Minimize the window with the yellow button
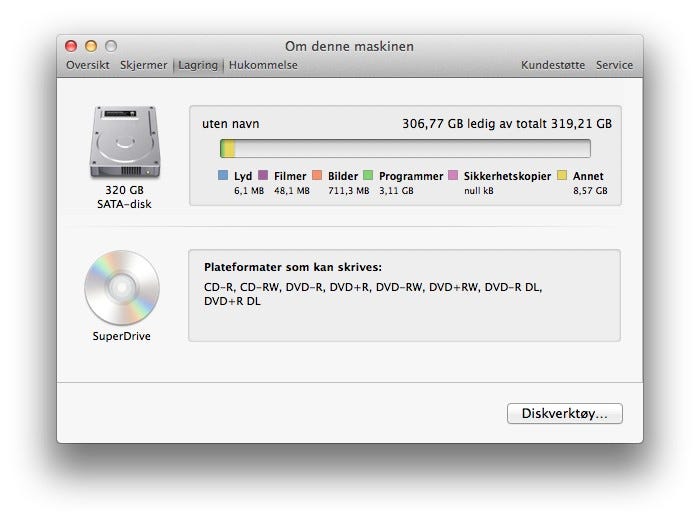The width and height of the screenshot is (700, 522). (x=91, y=46)
